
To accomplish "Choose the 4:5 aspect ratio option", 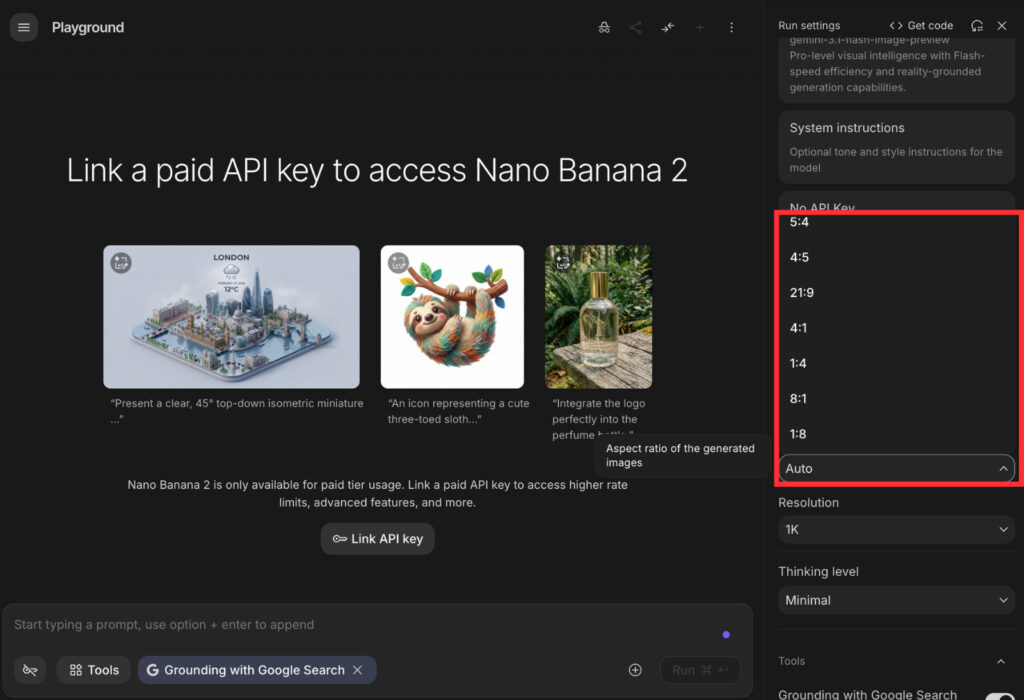I will coord(799,257).
